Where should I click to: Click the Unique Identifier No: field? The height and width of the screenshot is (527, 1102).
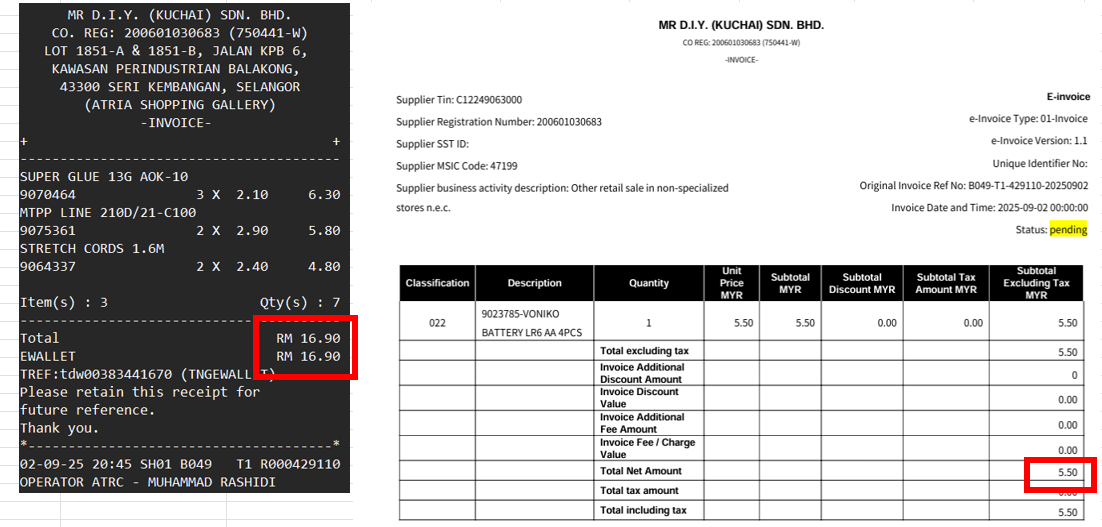point(1040,164)
